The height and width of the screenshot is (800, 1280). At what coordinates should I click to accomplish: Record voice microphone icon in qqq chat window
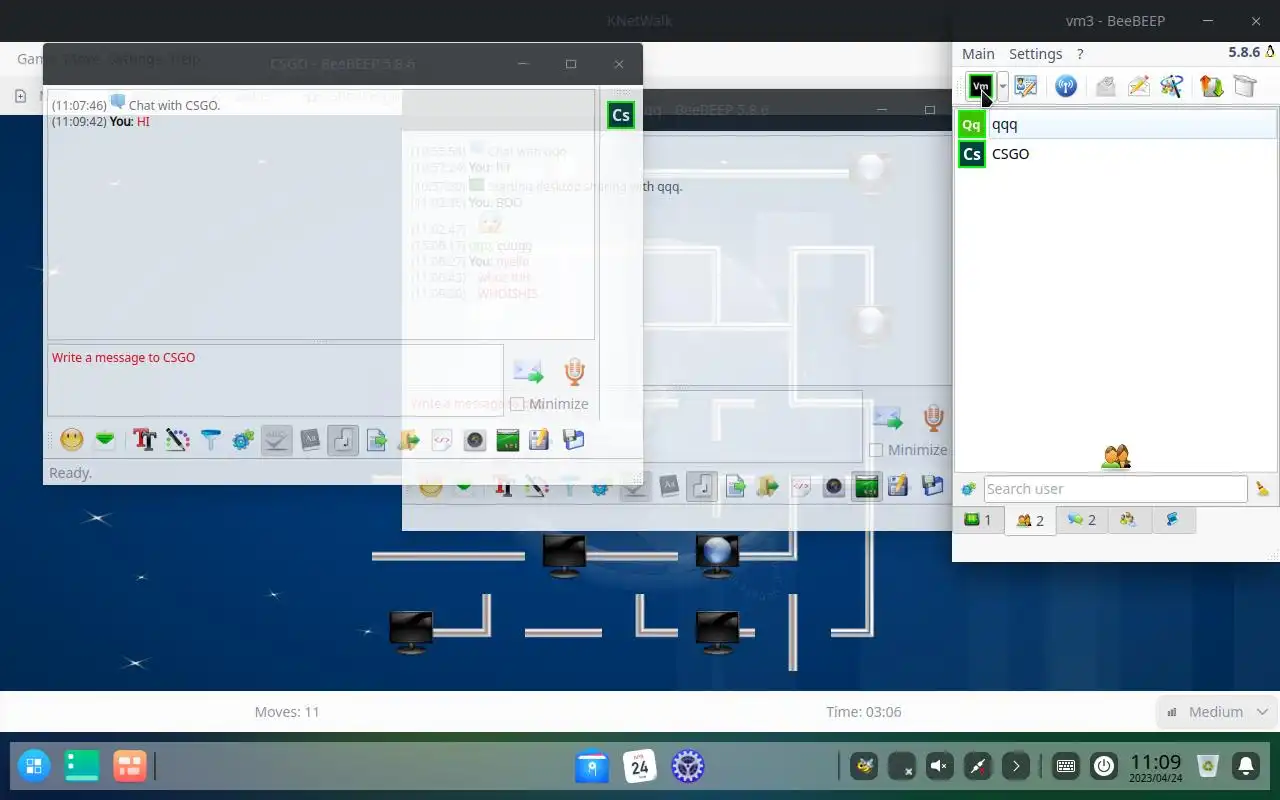point(933,418)
